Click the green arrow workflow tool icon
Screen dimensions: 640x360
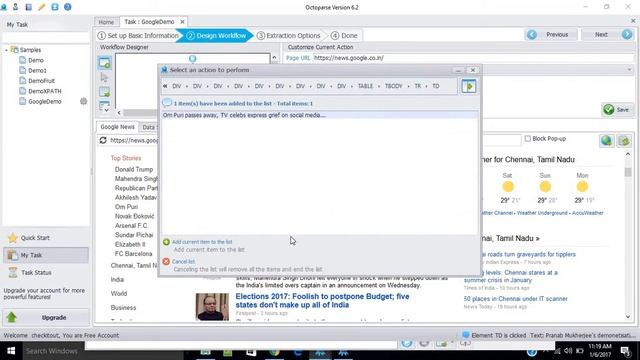[104, 92]
